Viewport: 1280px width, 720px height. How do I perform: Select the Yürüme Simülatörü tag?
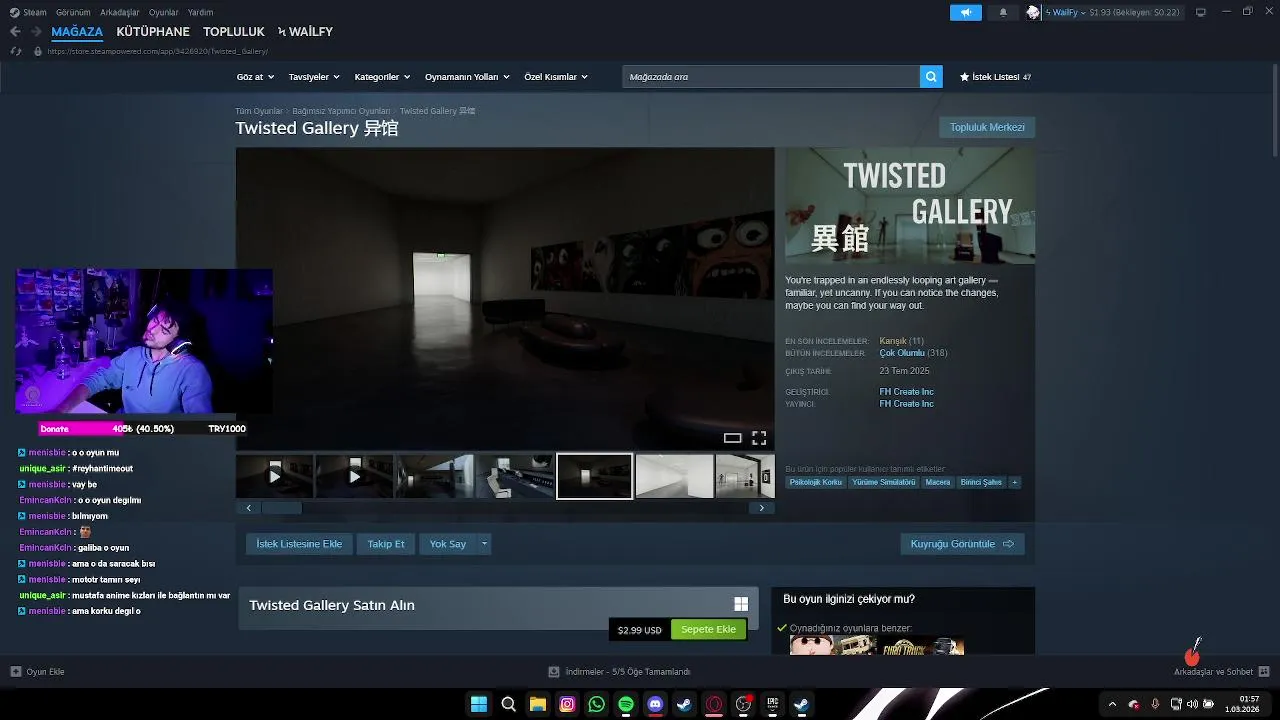(884, 482)
